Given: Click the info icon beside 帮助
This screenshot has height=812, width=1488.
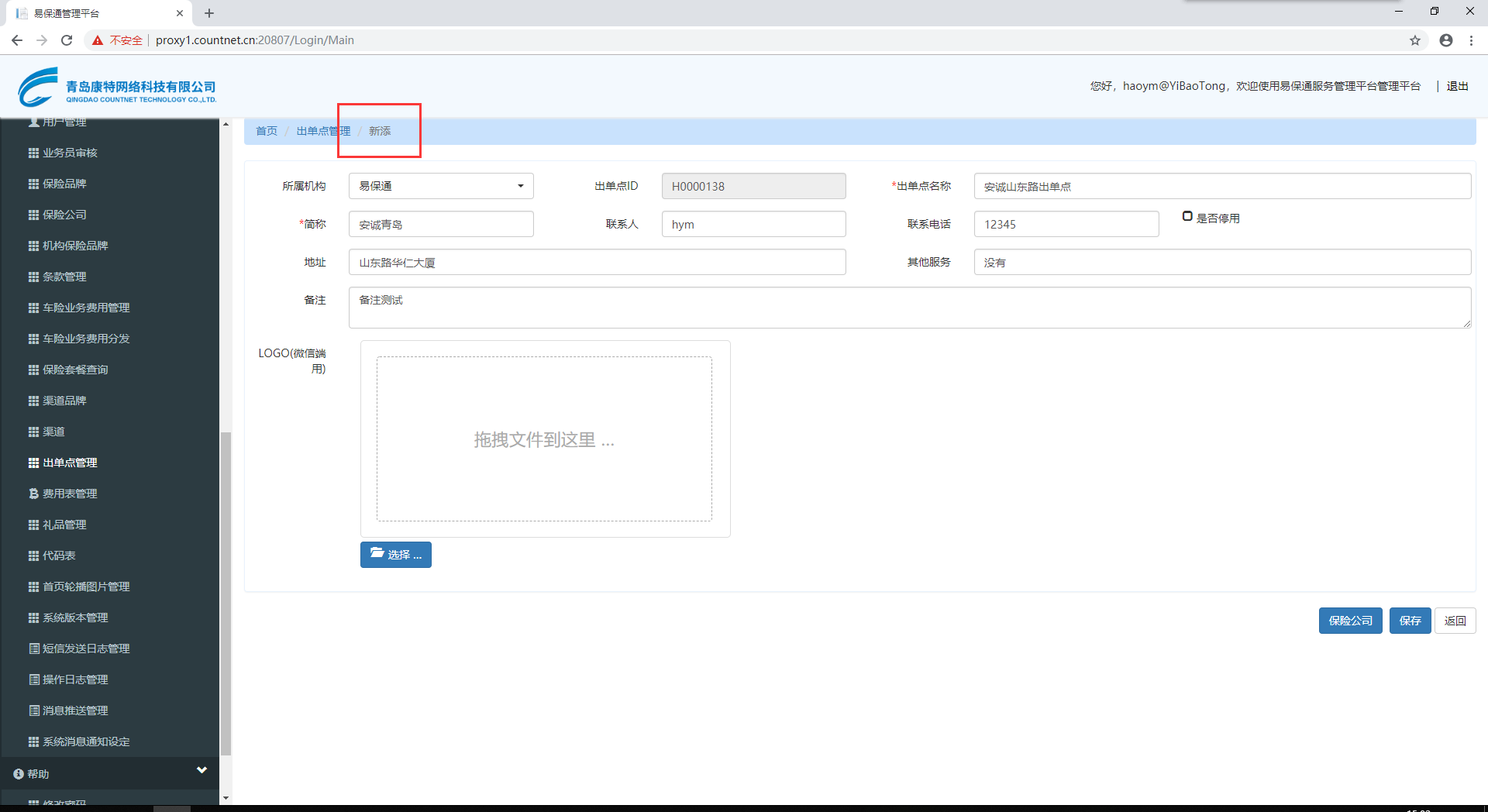Looking at the screenshot, I should [x=19, y=774].
